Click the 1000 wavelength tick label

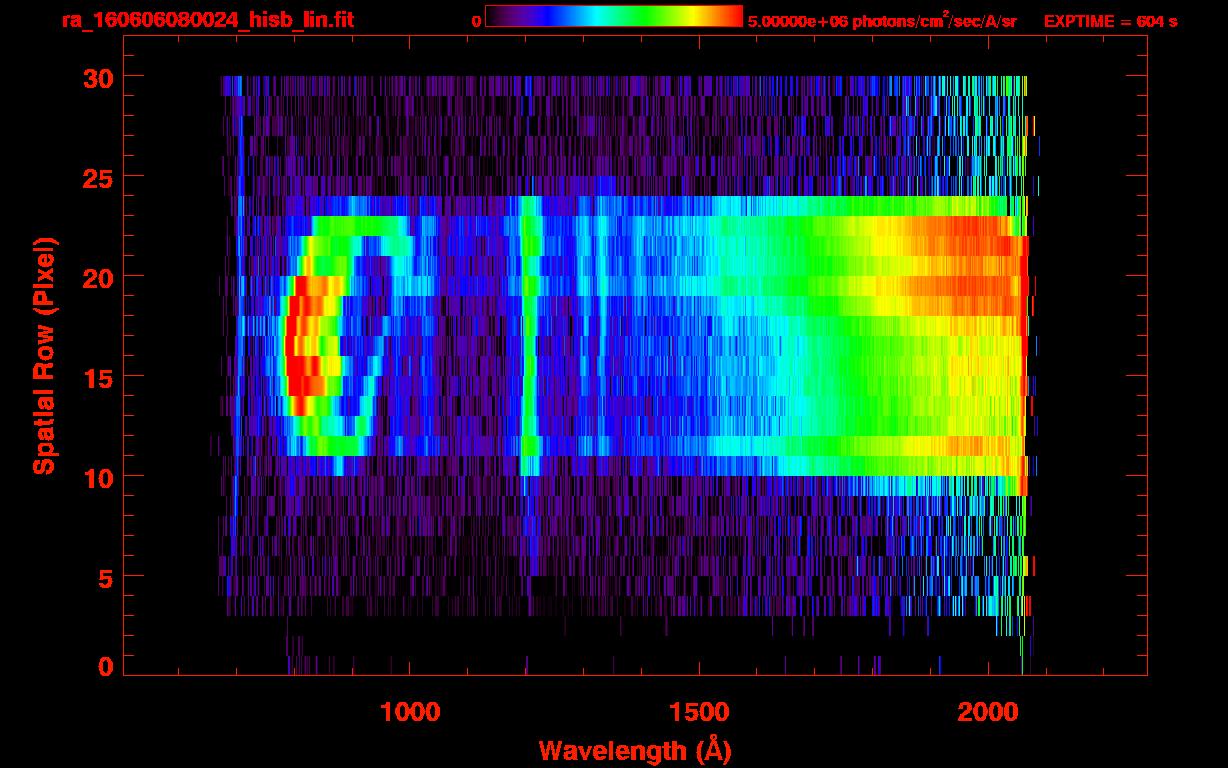[410, 711]
